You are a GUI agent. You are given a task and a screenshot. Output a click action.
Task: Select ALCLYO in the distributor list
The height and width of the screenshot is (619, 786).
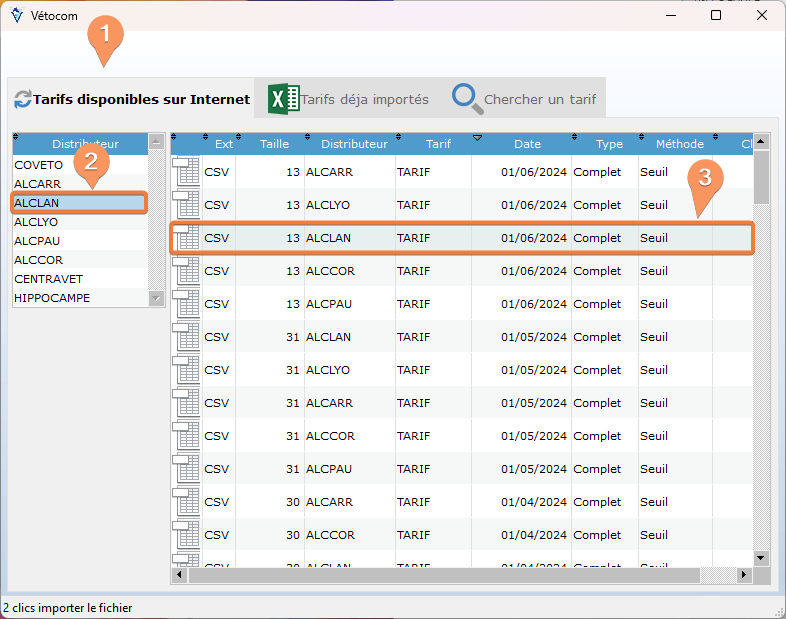click(80, 222)
